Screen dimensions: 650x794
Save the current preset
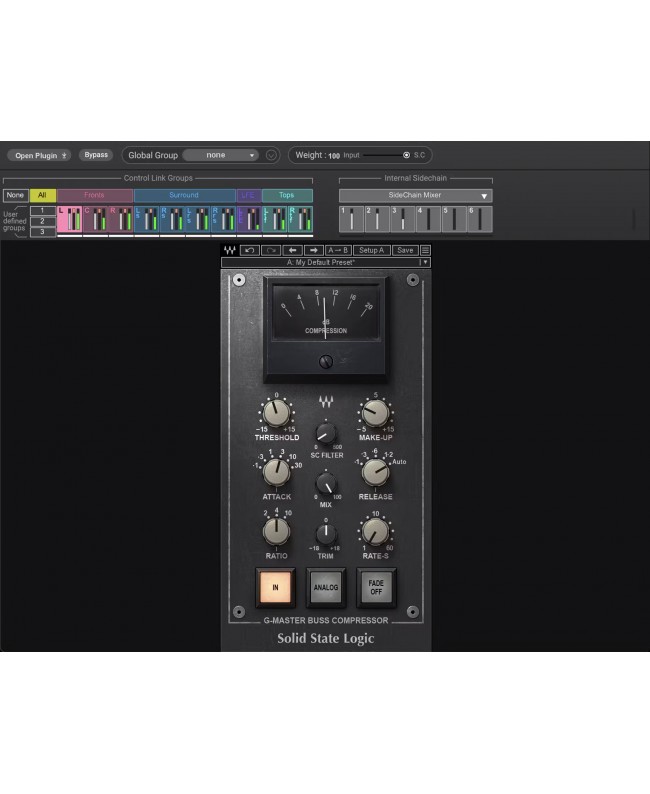point(405,250)
